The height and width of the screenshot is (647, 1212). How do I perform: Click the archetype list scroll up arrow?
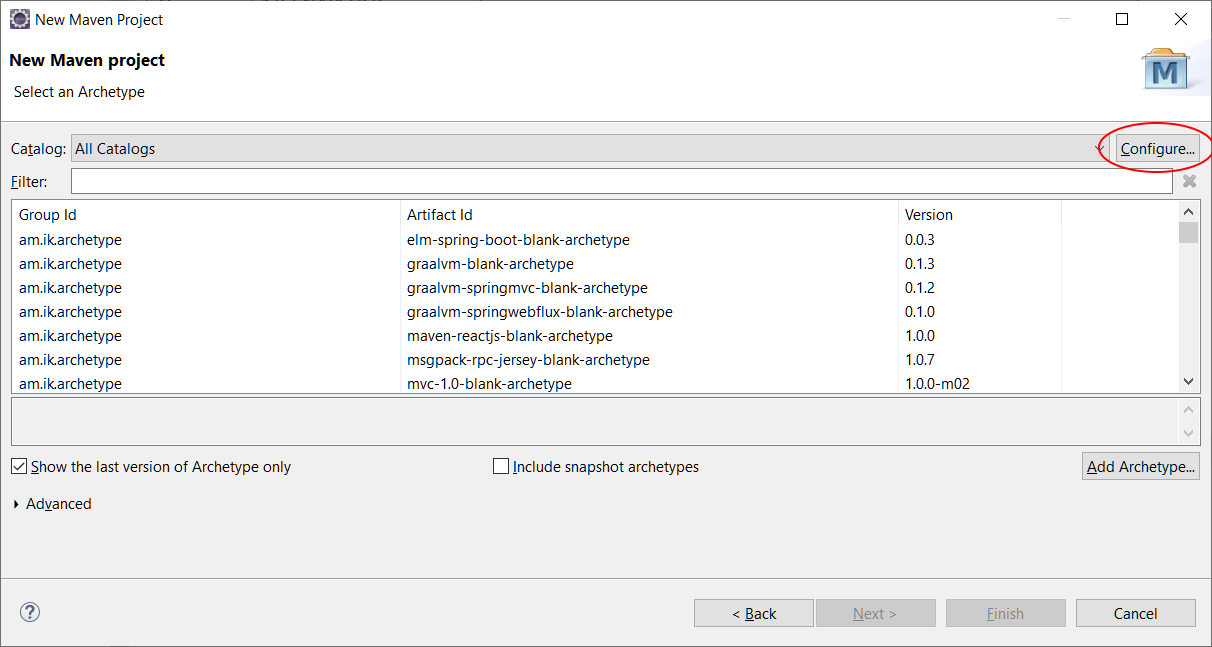coord(1188,211)
